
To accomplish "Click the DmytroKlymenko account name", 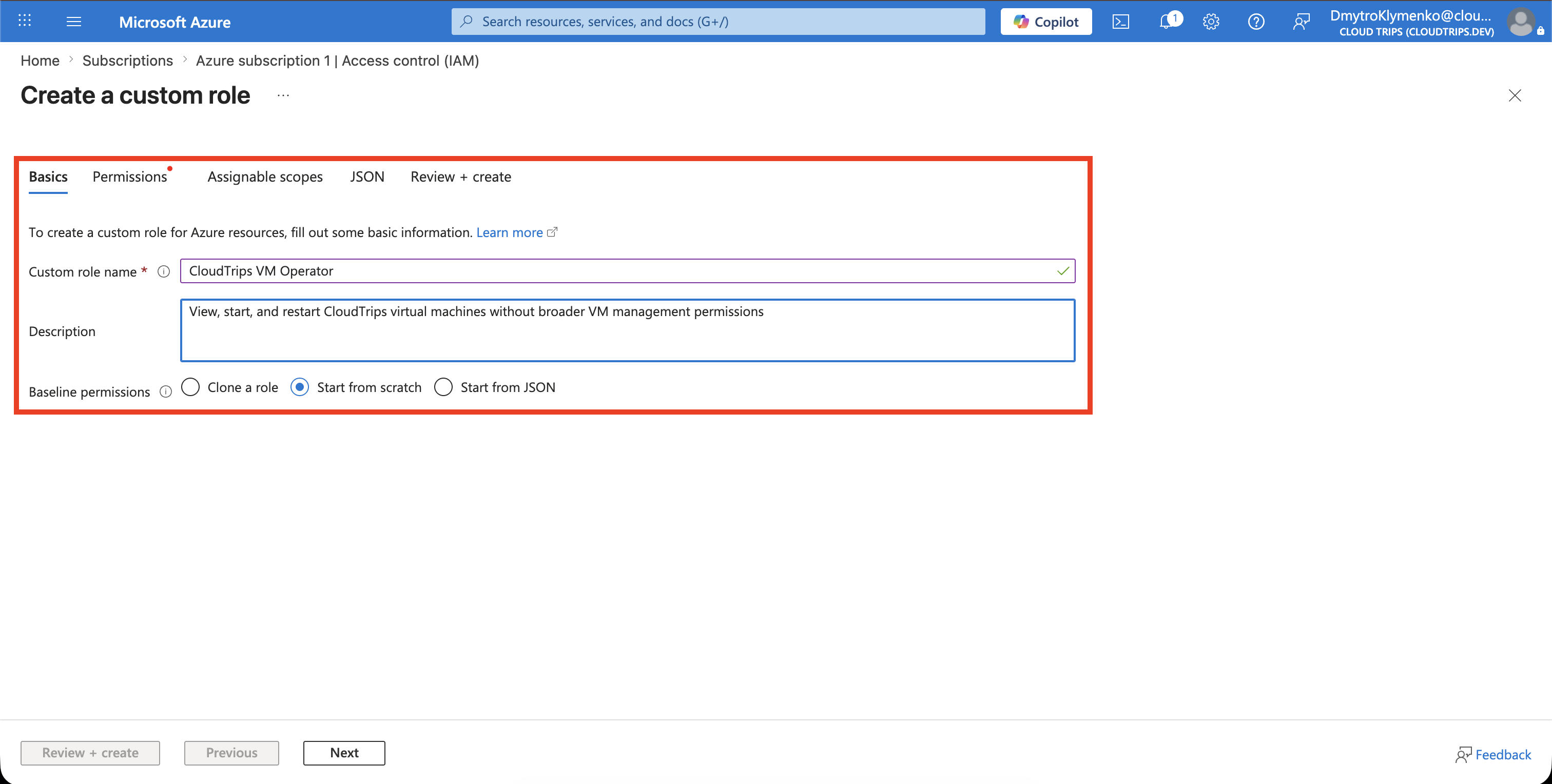I will click(1410, 16).
